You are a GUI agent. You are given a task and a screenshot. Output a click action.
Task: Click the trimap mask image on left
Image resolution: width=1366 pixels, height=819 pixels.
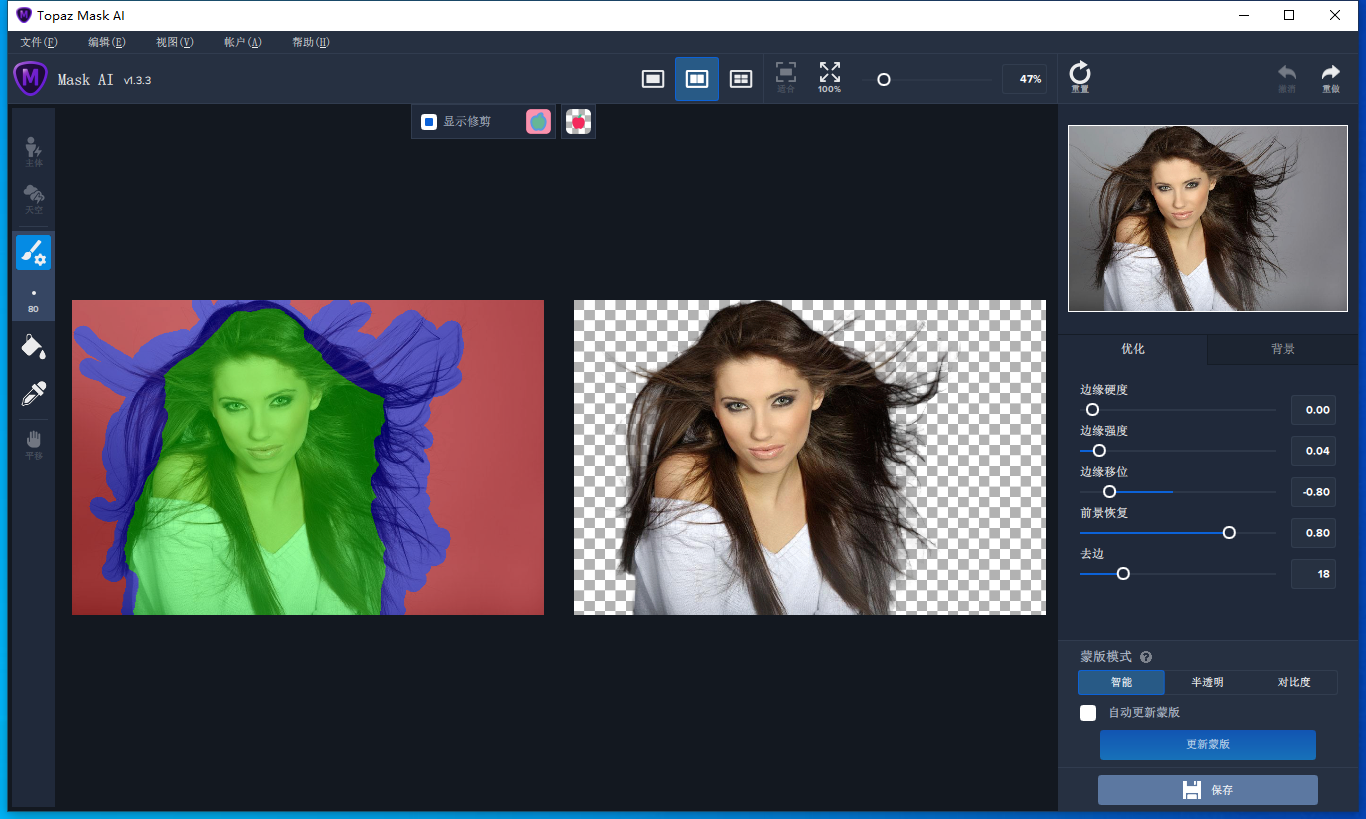click(308, 457)
